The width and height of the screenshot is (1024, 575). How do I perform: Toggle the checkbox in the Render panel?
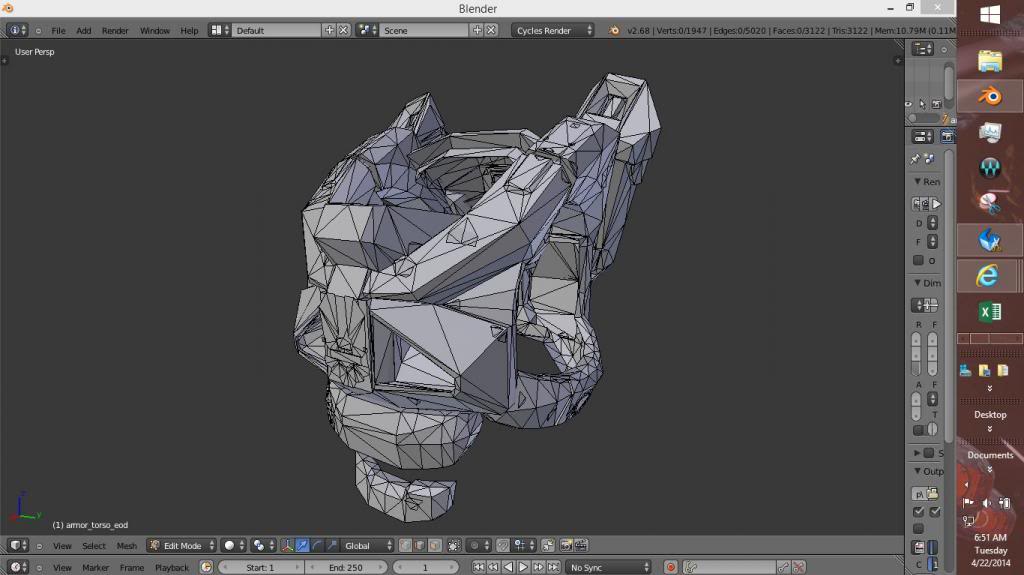click(918, 261)
